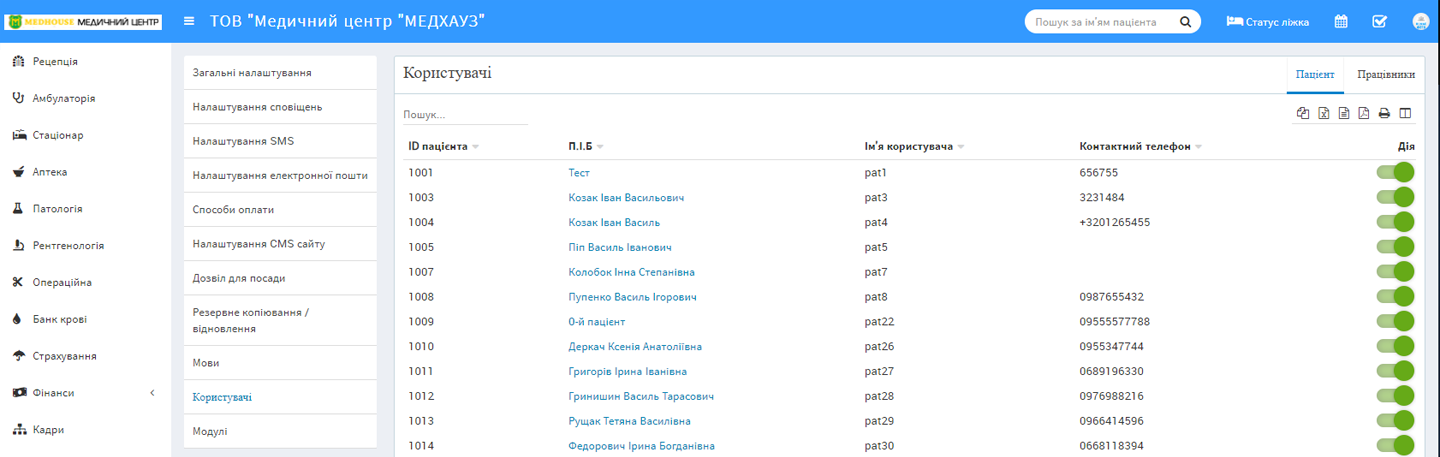
Task: Toggle active switch for patient 1011
Action: tap(1395, 371)
